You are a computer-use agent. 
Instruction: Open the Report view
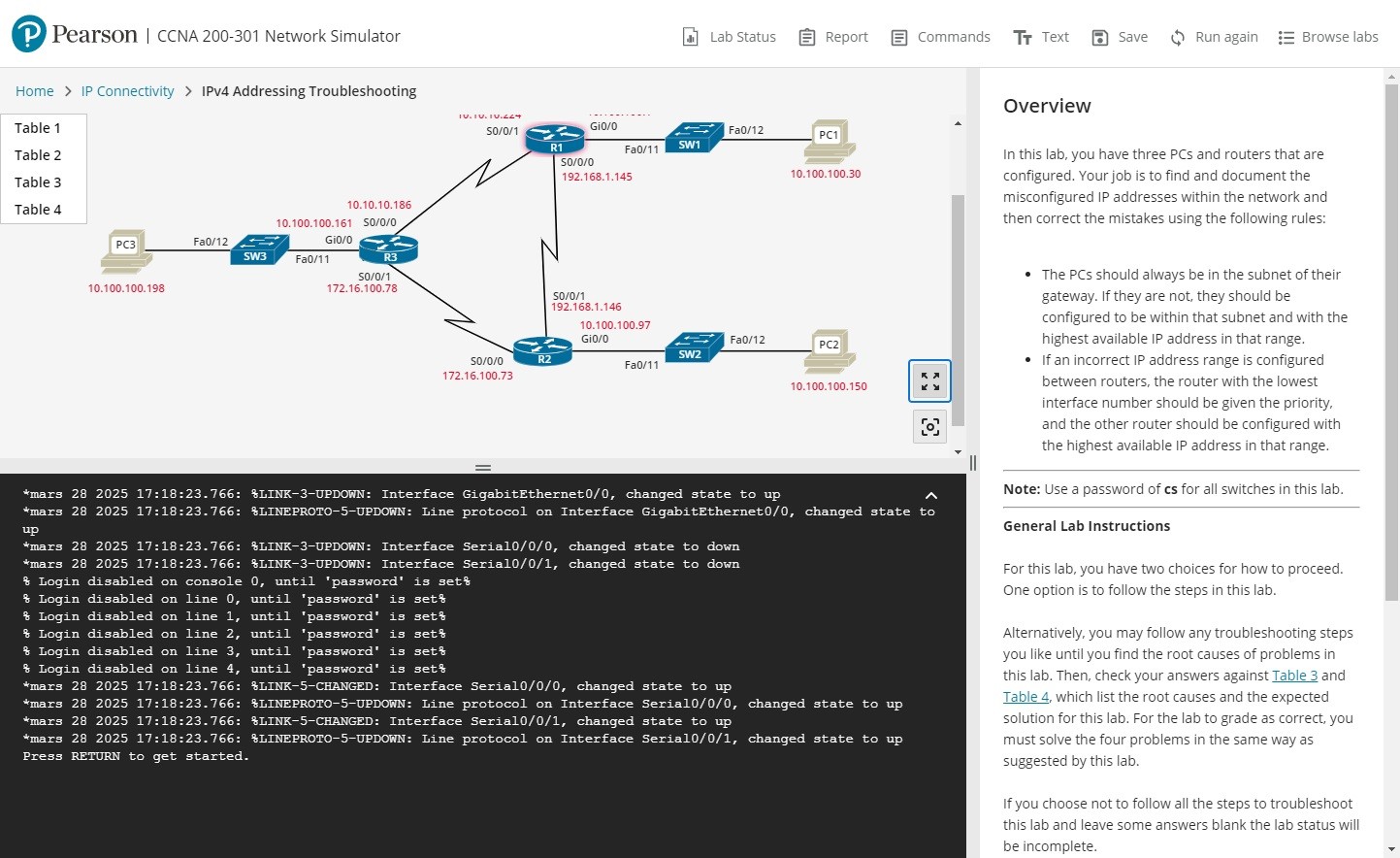[x=833, y=37]
